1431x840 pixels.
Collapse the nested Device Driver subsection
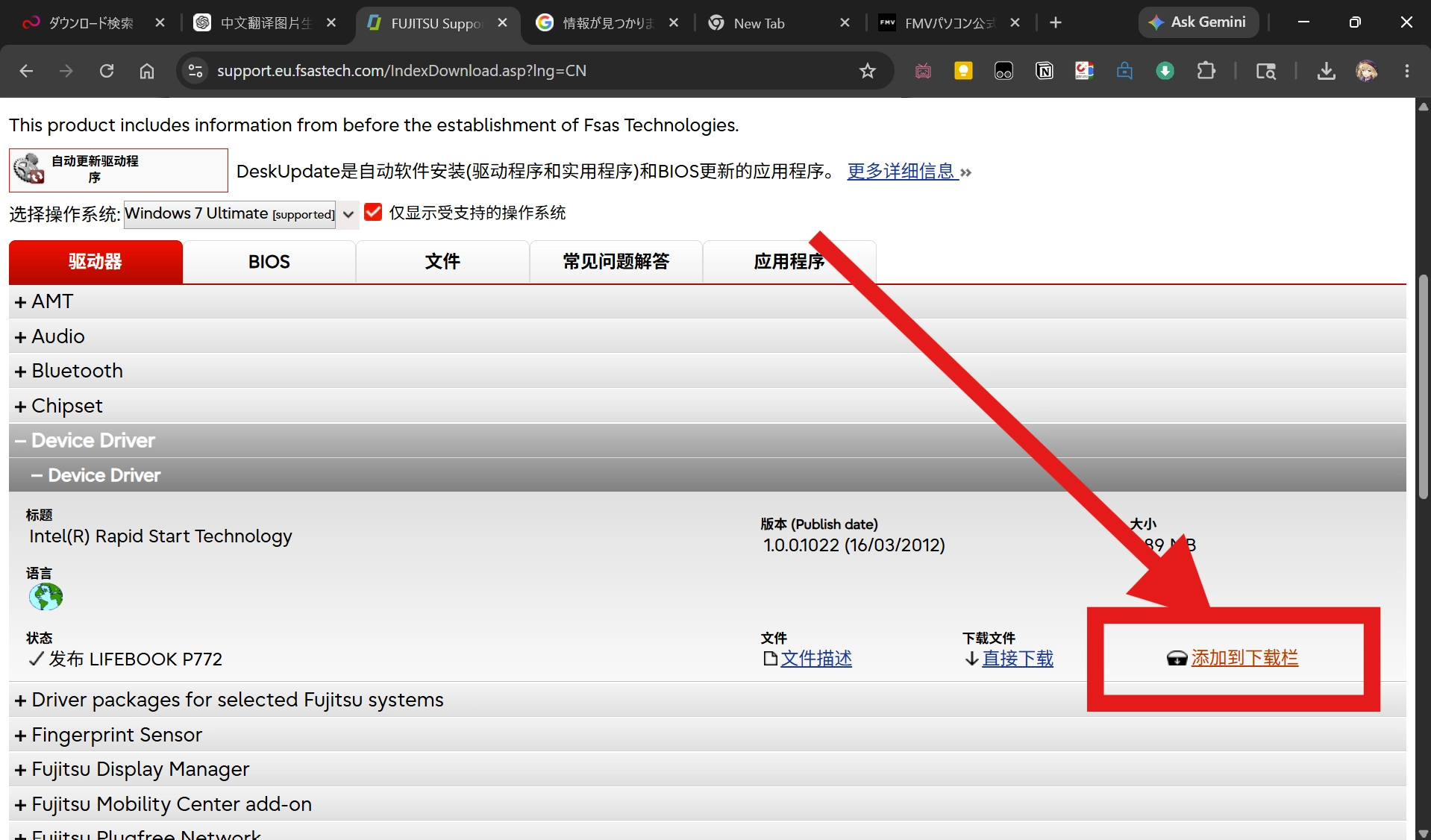click(x=707, y=475)
